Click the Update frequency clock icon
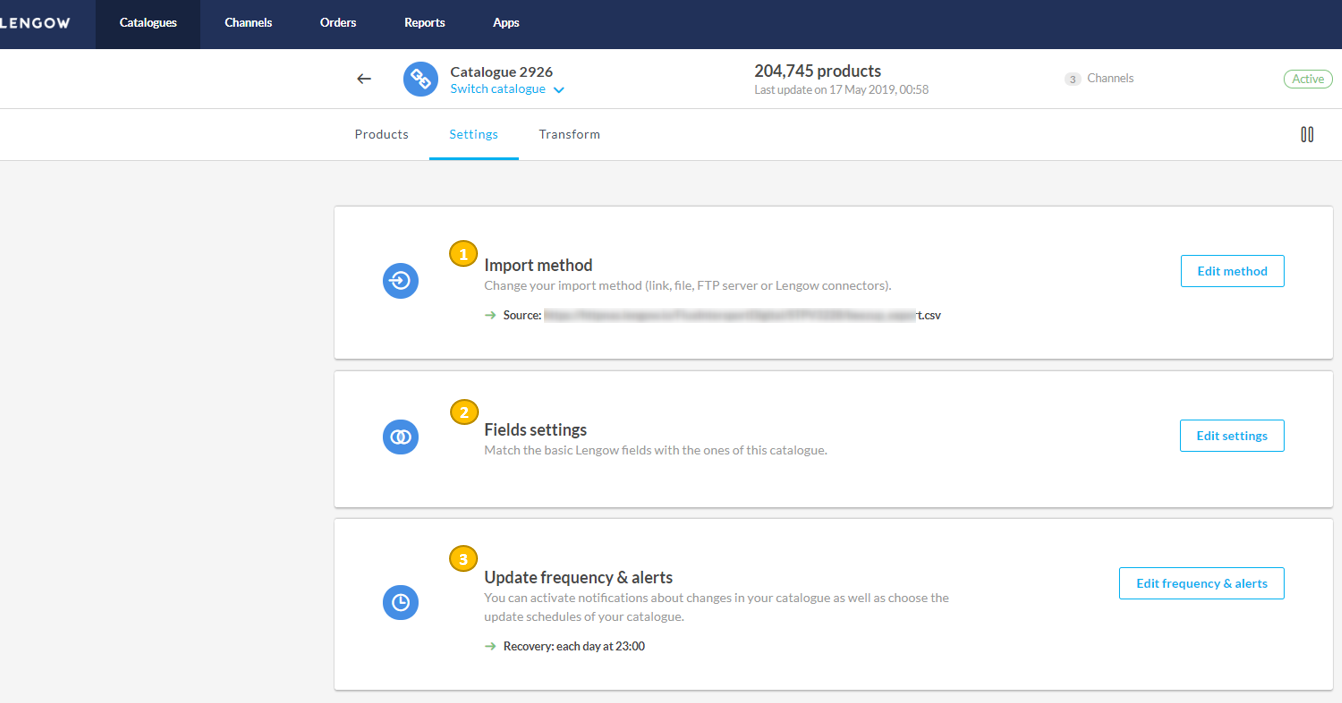Image resolution: width=1342 pixels, height=703 pixels. click(401, 602)
